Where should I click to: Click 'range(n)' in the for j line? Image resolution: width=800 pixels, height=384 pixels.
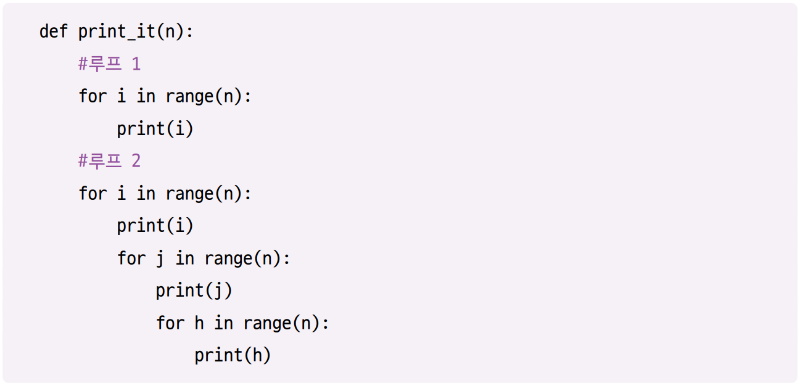(x=242, y=259)
